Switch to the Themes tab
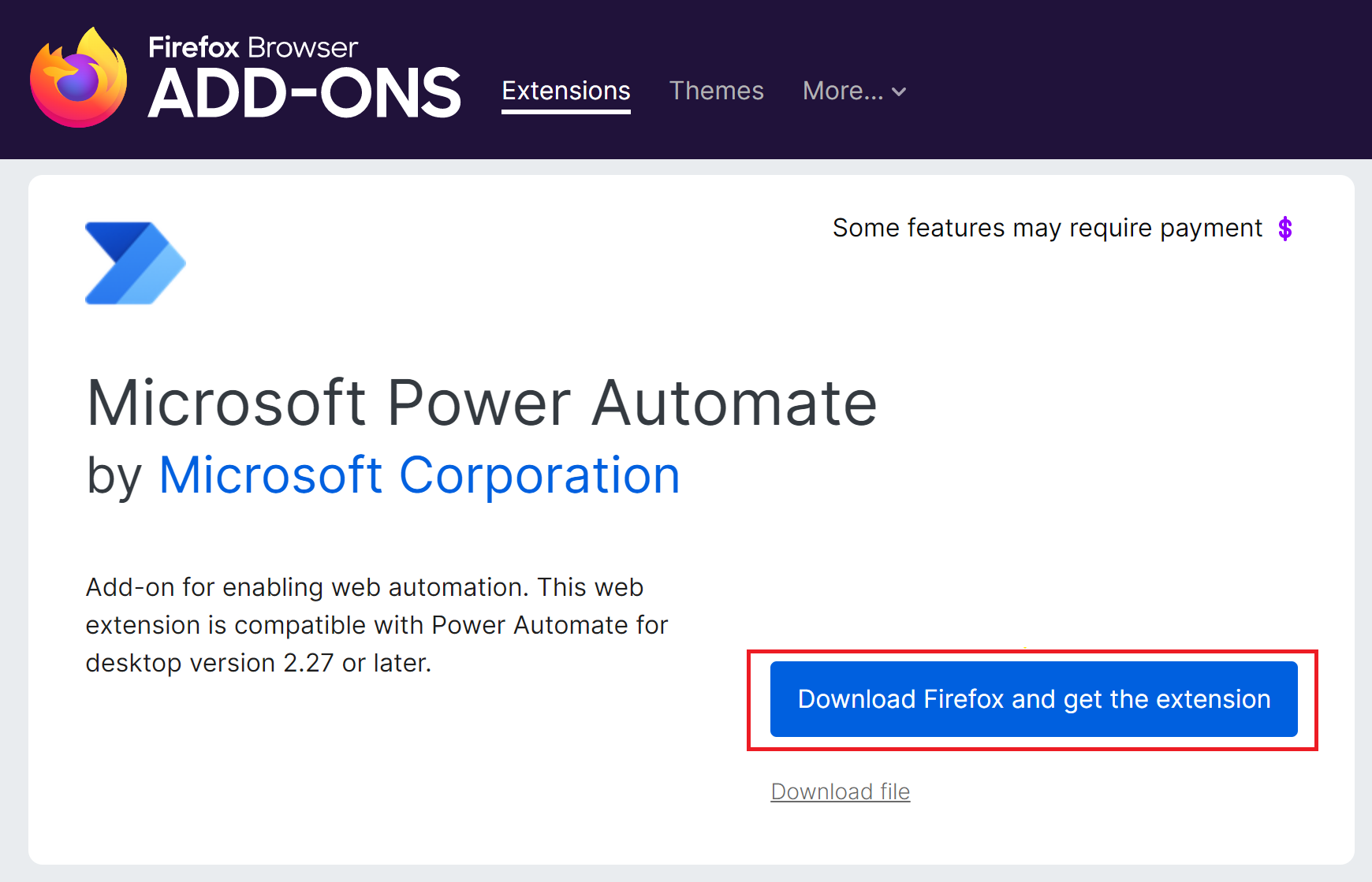The image size is (1372, 882). tap(716, 91)
